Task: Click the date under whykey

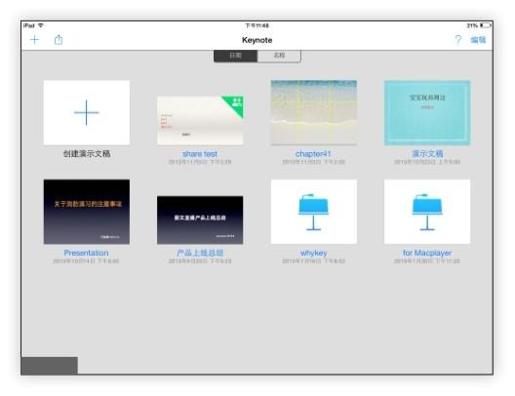Action: (313, 261)
